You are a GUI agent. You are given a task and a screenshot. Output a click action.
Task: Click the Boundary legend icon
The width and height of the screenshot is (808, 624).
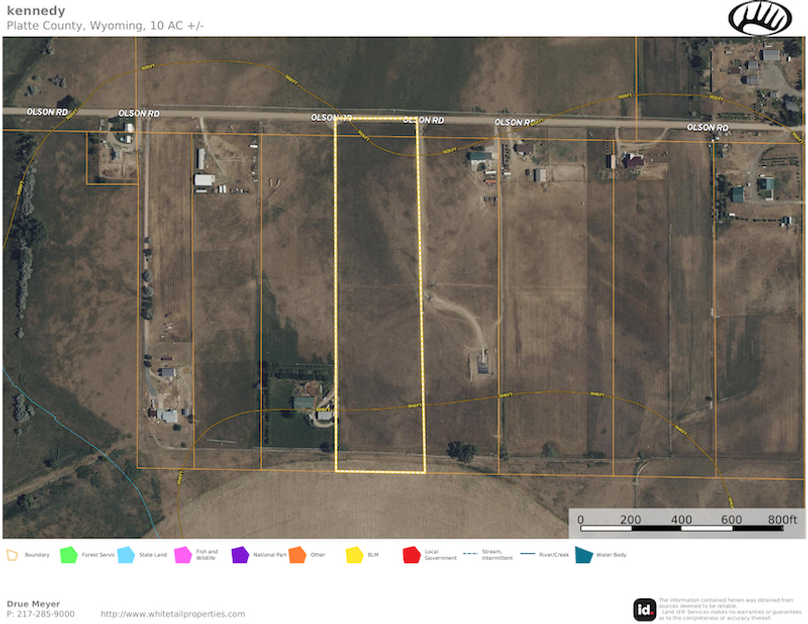pos(13,554)
